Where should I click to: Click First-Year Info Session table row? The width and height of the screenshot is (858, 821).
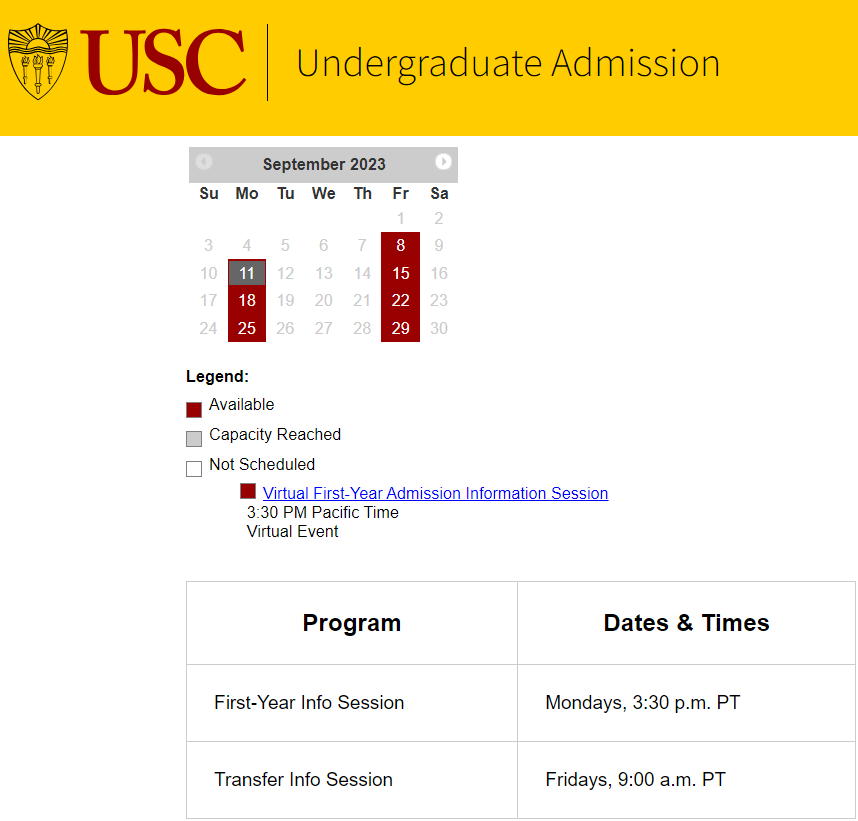pos(521,703)
